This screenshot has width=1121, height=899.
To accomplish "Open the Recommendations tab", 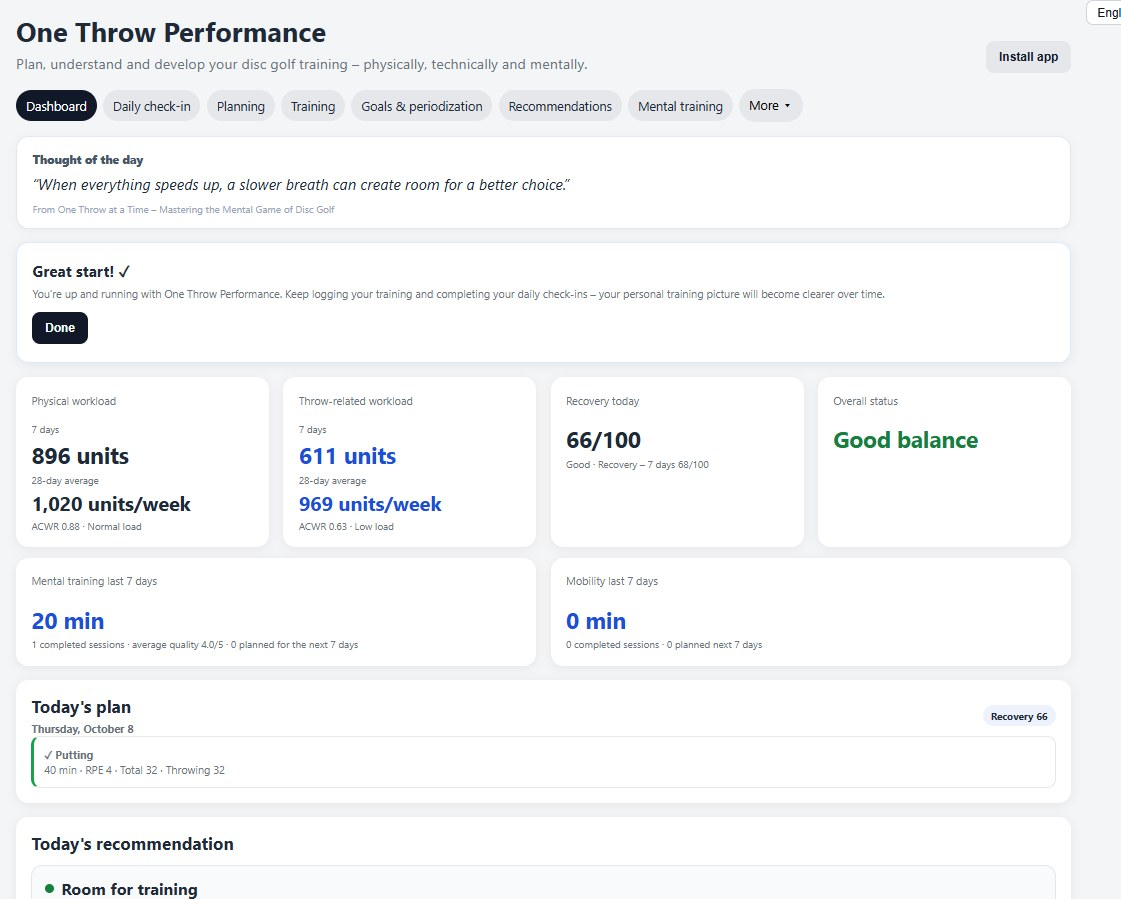I will point(560,106).
